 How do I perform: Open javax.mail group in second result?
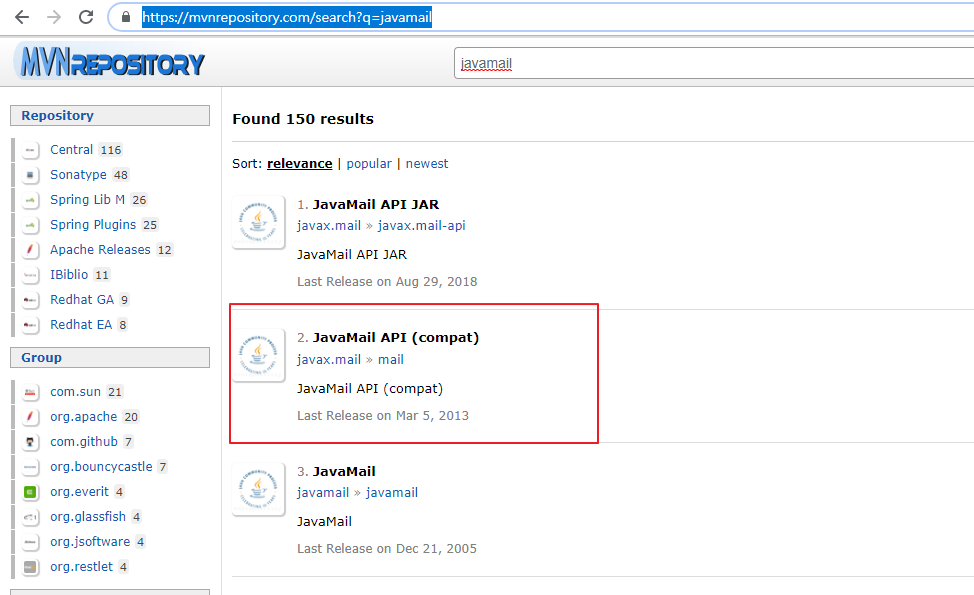pos(329,360)
